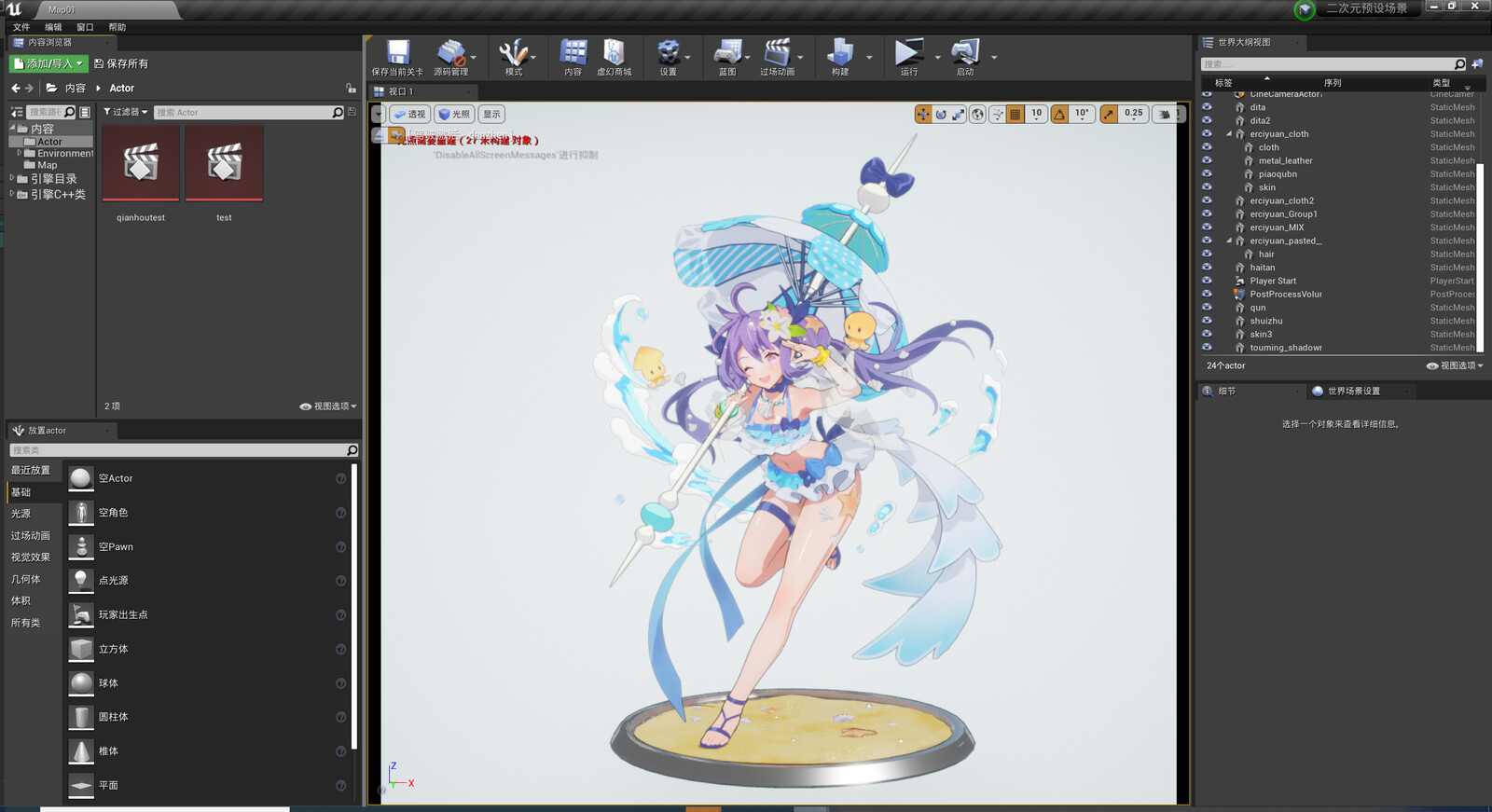The width and height of the screenshot is (1492, 812).
Task: Click the collections view icon beside path search
Action: click(85, 112)
